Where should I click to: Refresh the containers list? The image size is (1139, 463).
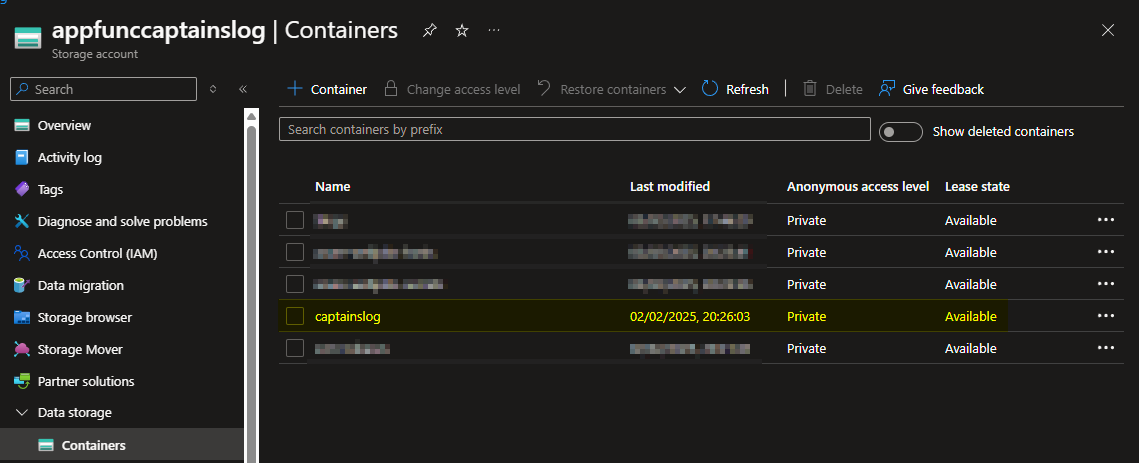click(x=735, y=89)
